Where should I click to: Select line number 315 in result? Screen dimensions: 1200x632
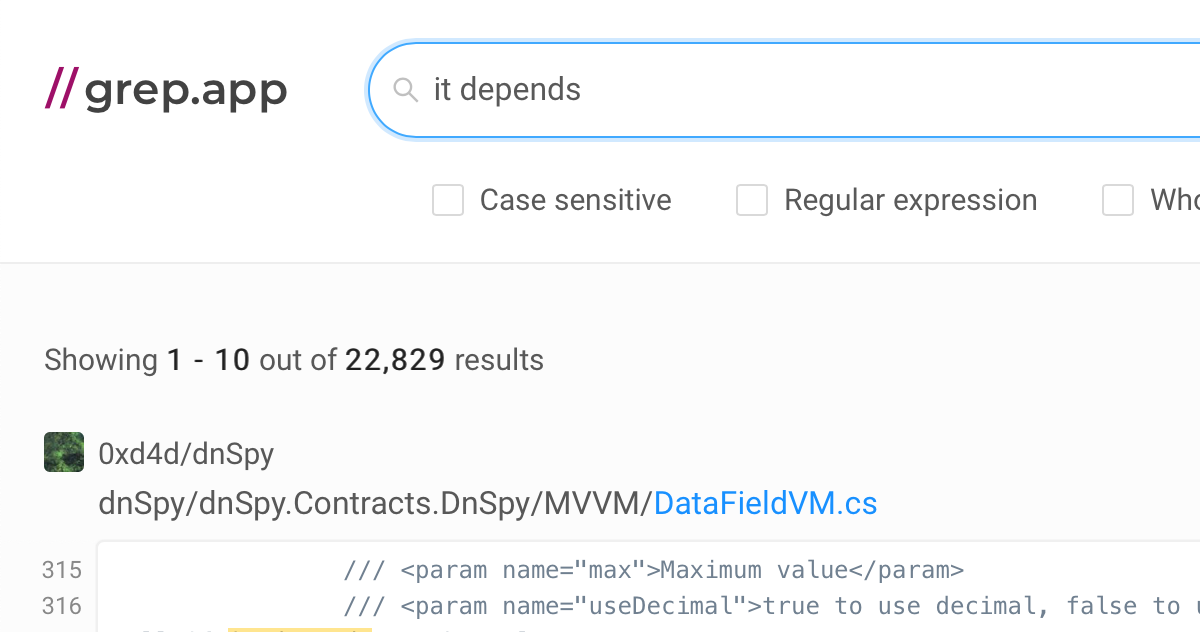pos(62,571)
